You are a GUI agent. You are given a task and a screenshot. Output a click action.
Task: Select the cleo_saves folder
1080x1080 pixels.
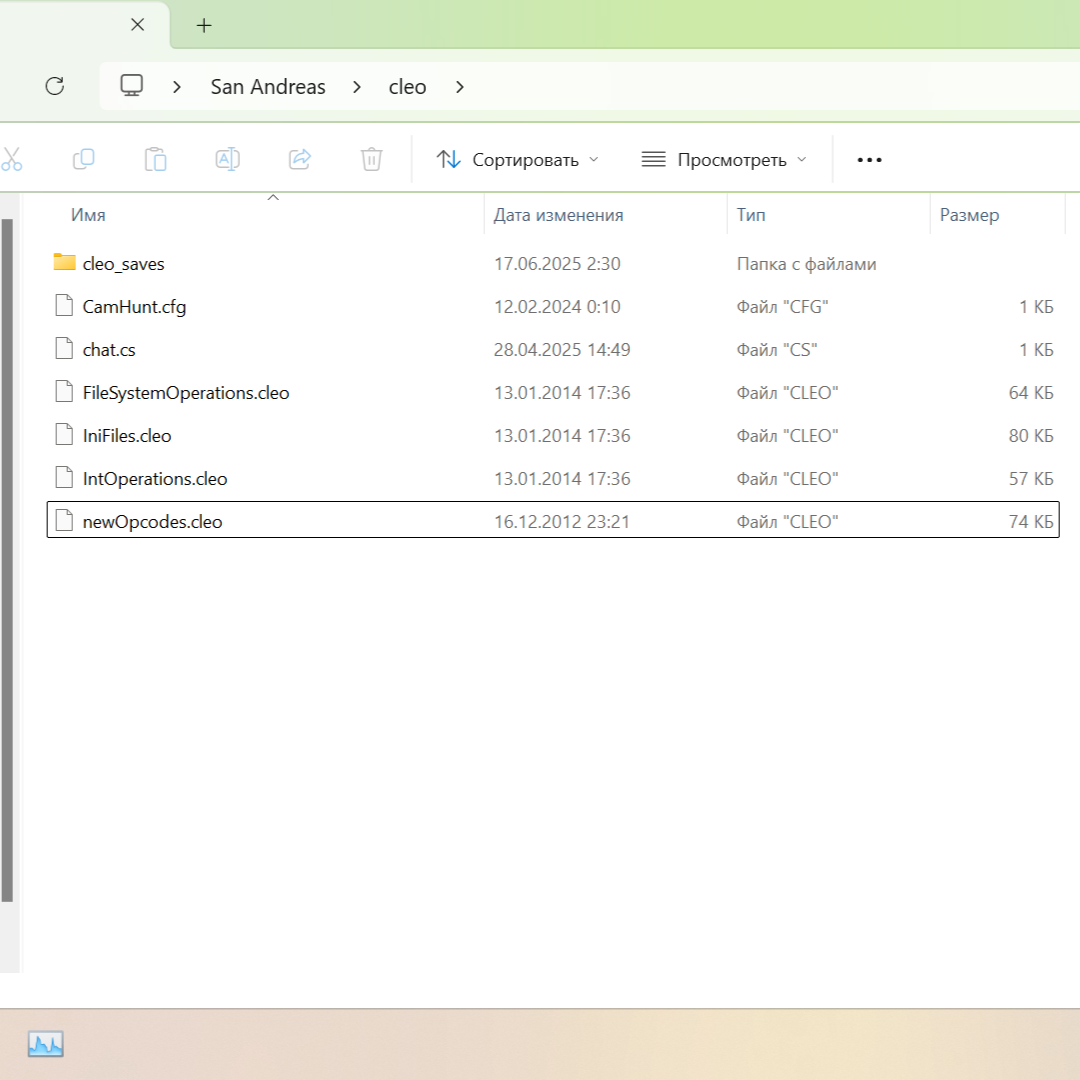123,264
